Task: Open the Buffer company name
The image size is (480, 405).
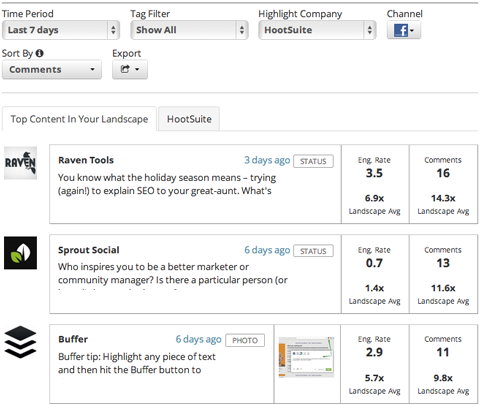Action: pyautogui.click(x=73, y=339)
